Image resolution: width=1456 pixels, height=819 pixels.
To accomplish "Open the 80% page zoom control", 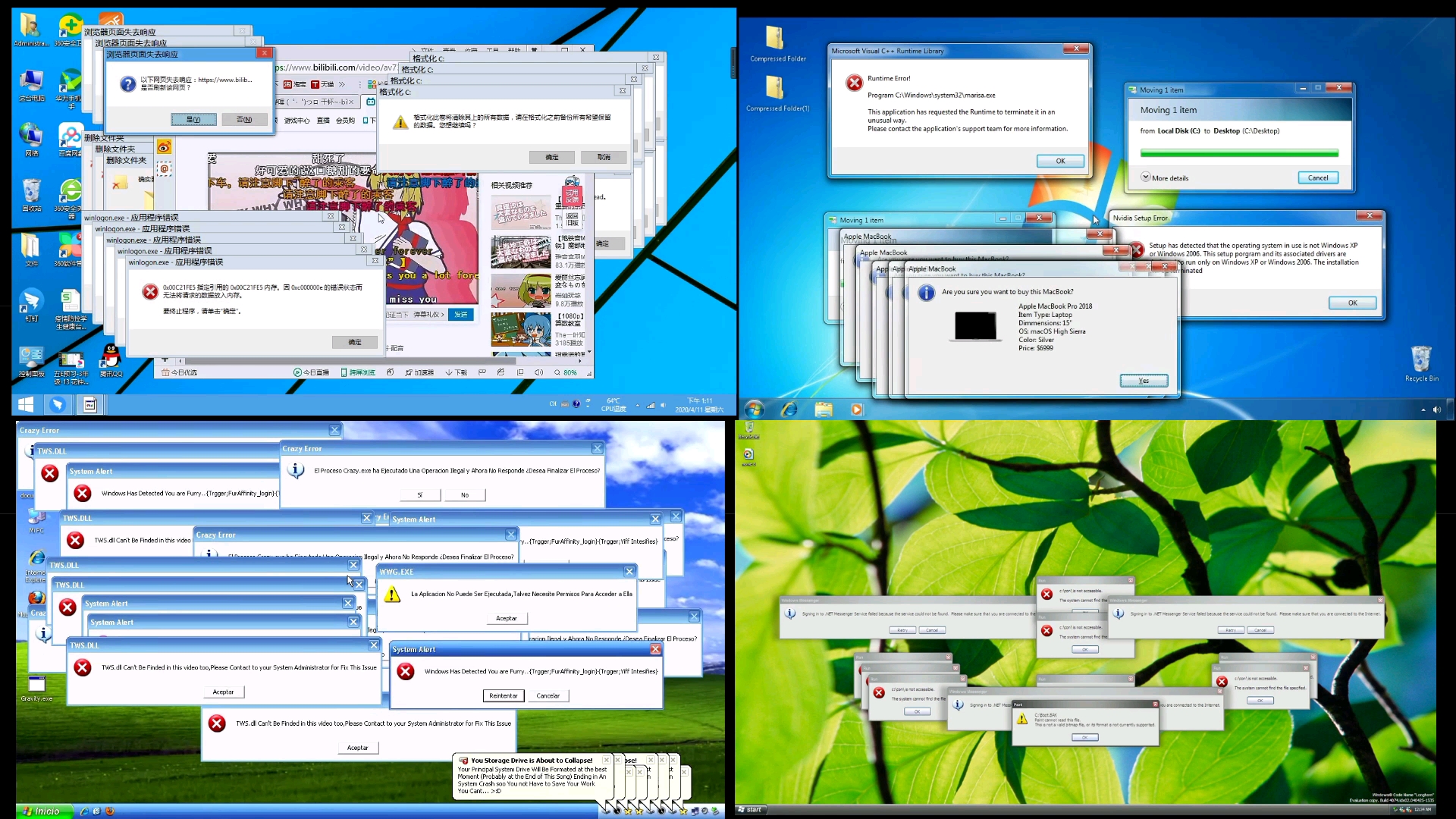I will (x=570, y=372).
